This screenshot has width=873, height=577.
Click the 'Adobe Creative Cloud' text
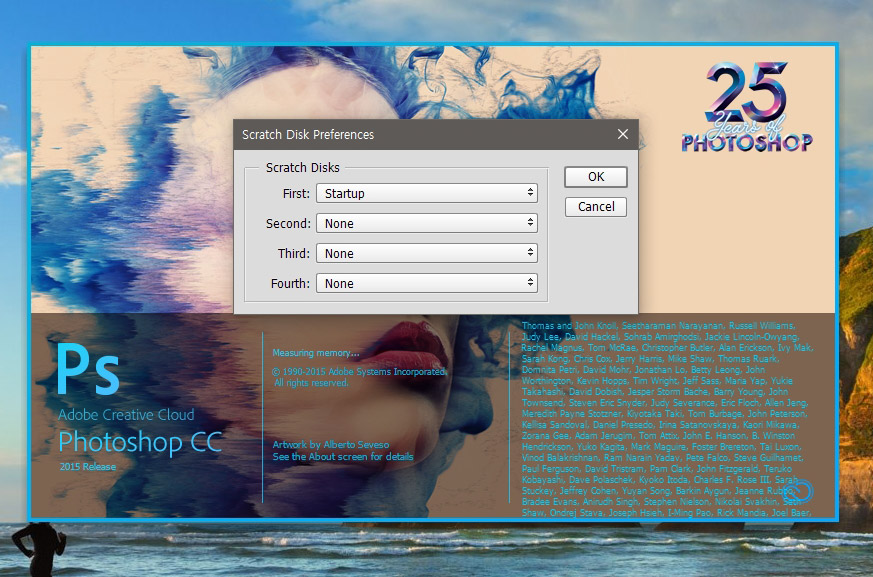click(126, 415)
